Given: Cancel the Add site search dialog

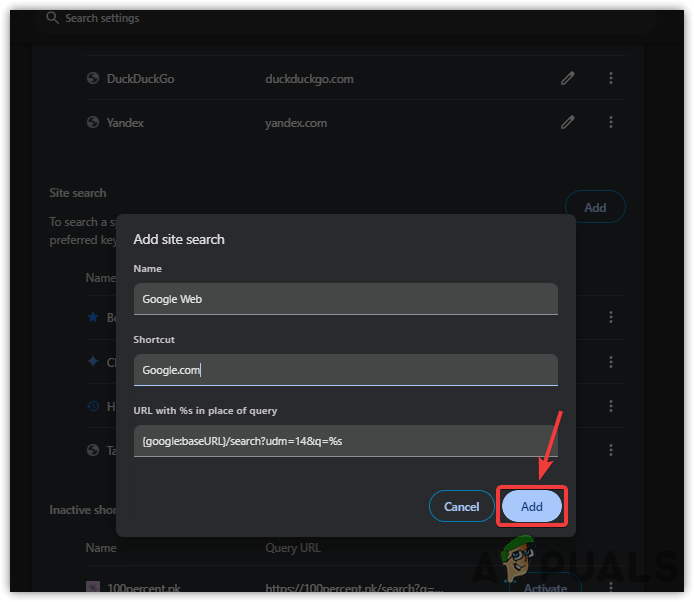Looking at the screenshot, I should click(x=461, y=506).
